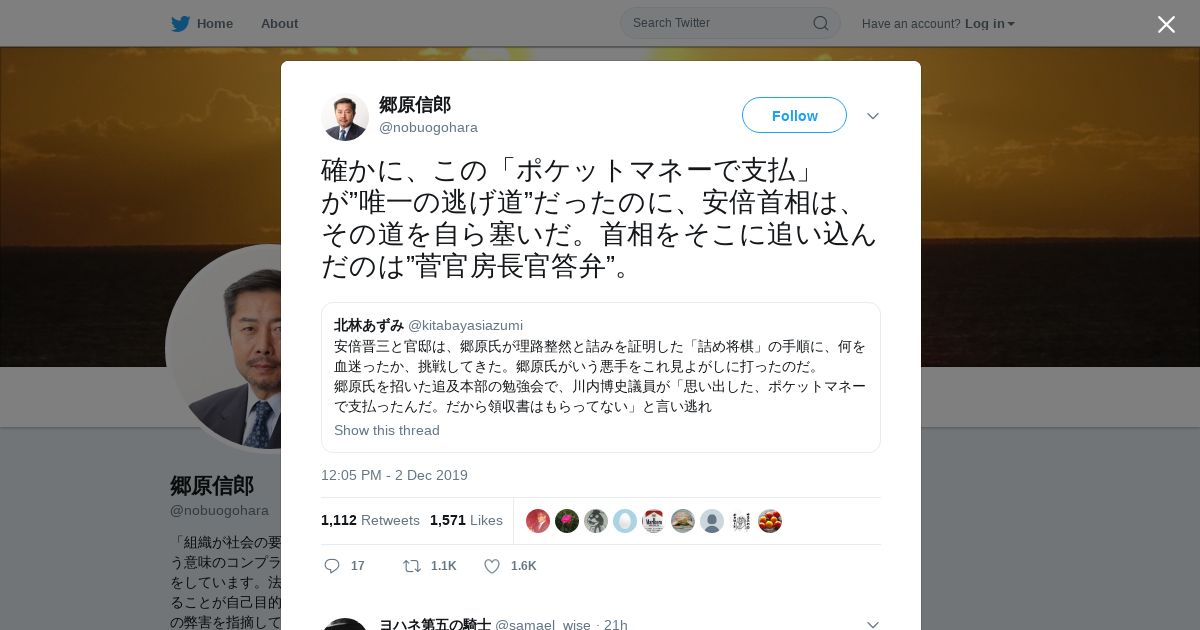Click the first liker's red avatar

tap(538, 521)
